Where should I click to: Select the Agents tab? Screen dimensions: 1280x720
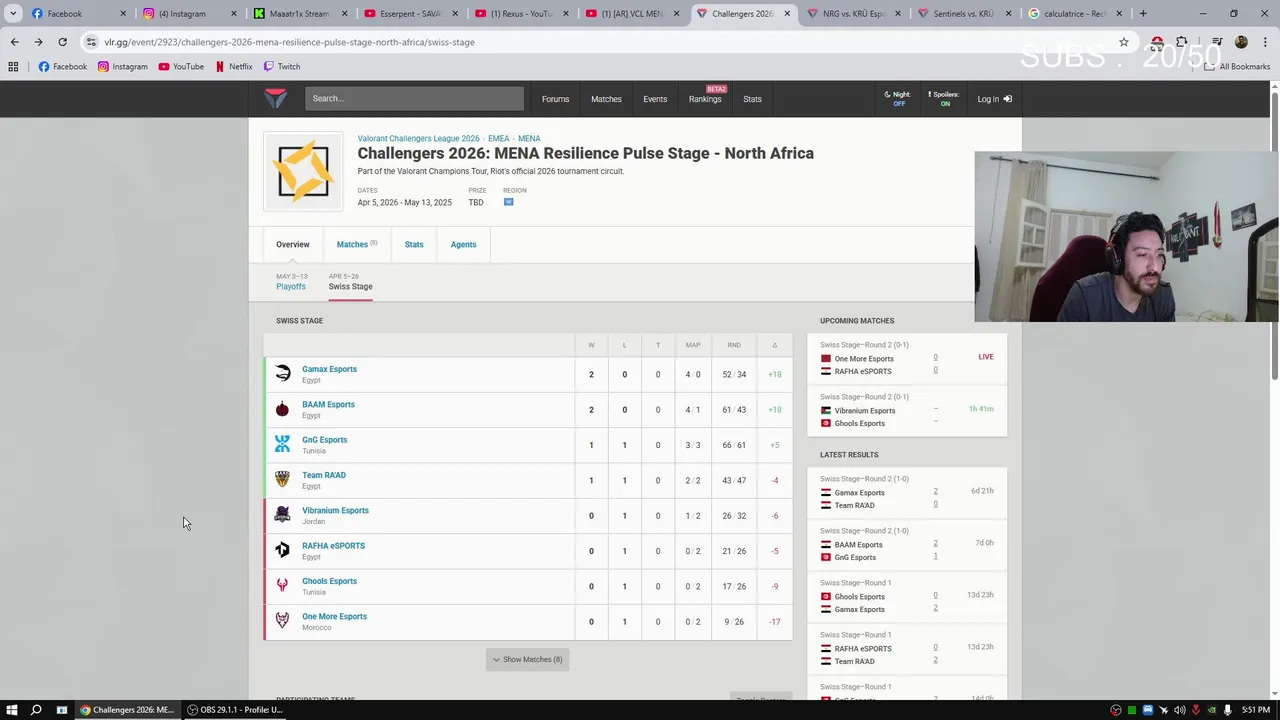tap(463, 244)
